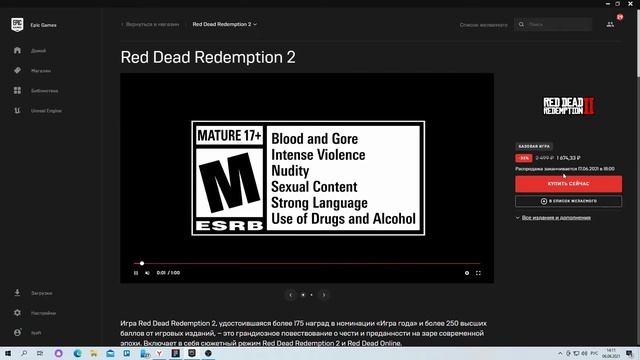The height and width of the screenshot is (360, 640).
Task: Click the Epic Games label in sidebar
Action: [x=43, y=25]
